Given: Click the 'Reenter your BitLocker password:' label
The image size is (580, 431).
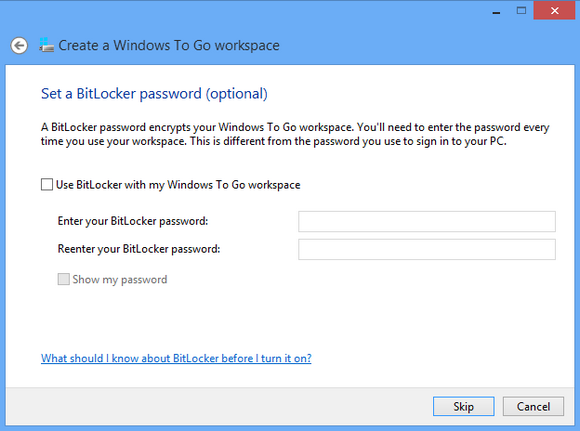Looking at the screenshot, I should [x=139, y=249].
